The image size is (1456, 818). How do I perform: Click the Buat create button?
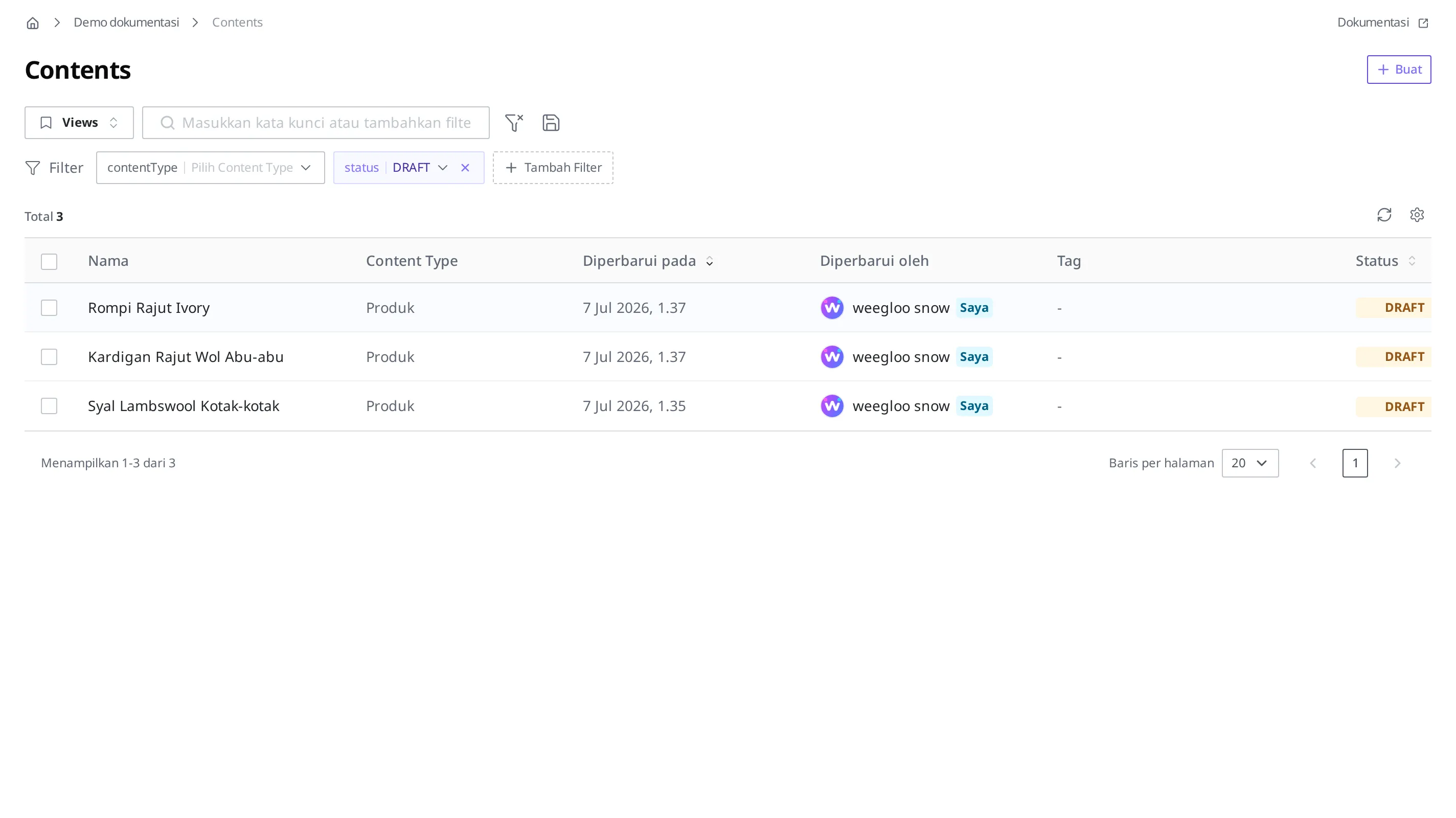[x=1399, y=70]
